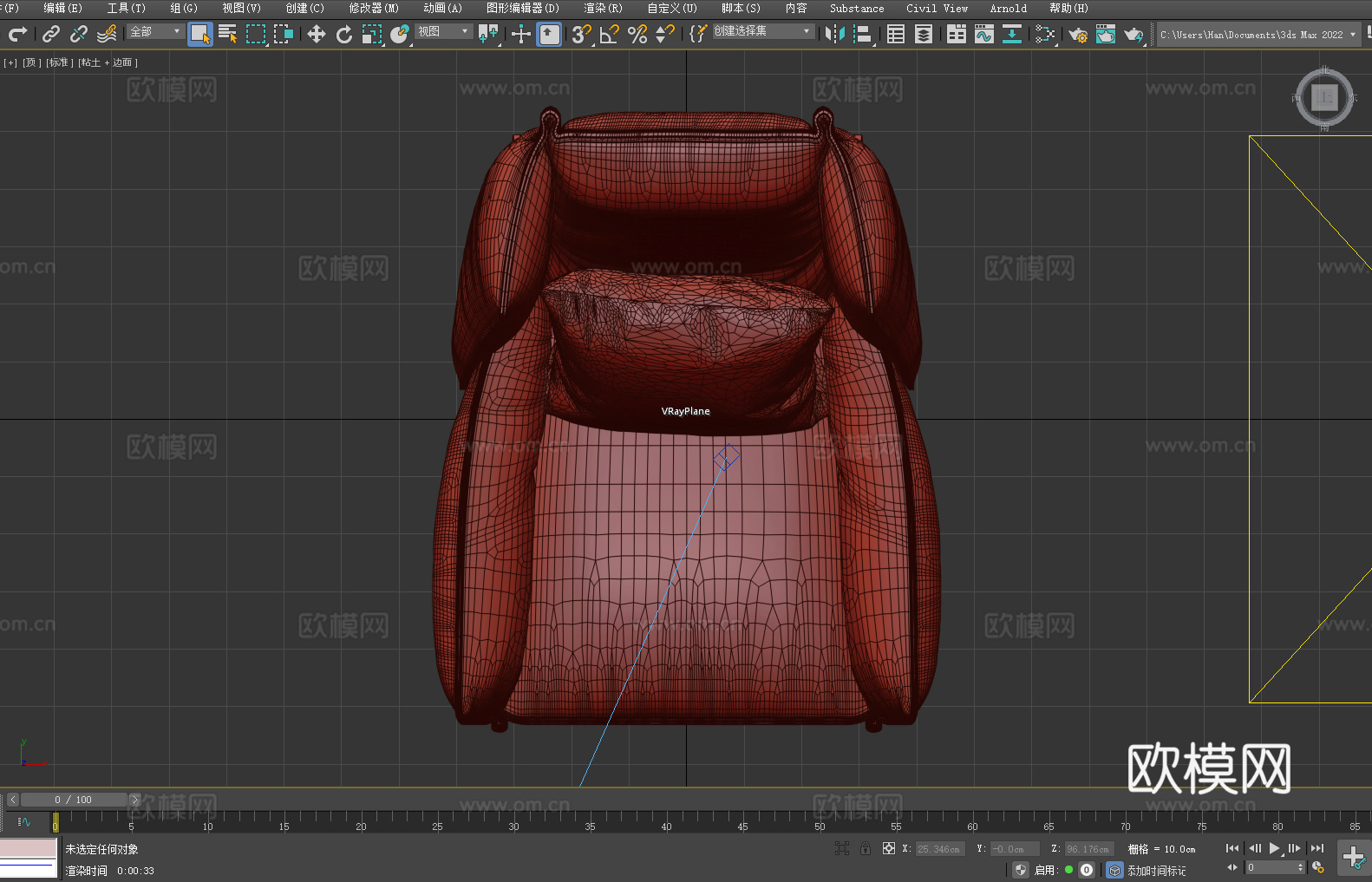Open the Civil View menu
The image size is (1372, 882).
click(x=937, y=8)
